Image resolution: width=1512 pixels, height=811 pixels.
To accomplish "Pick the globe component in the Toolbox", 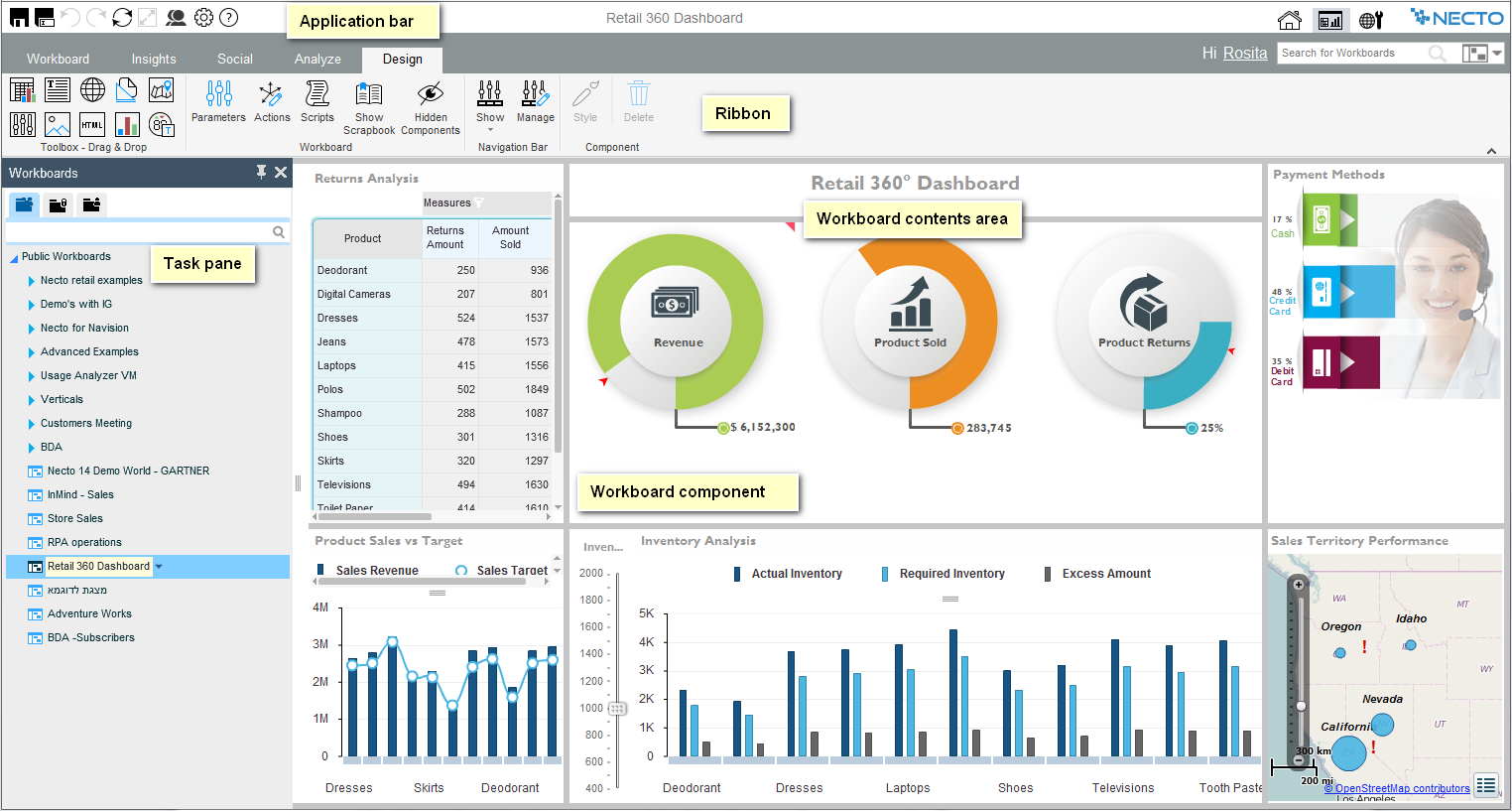I will (92, 90).
